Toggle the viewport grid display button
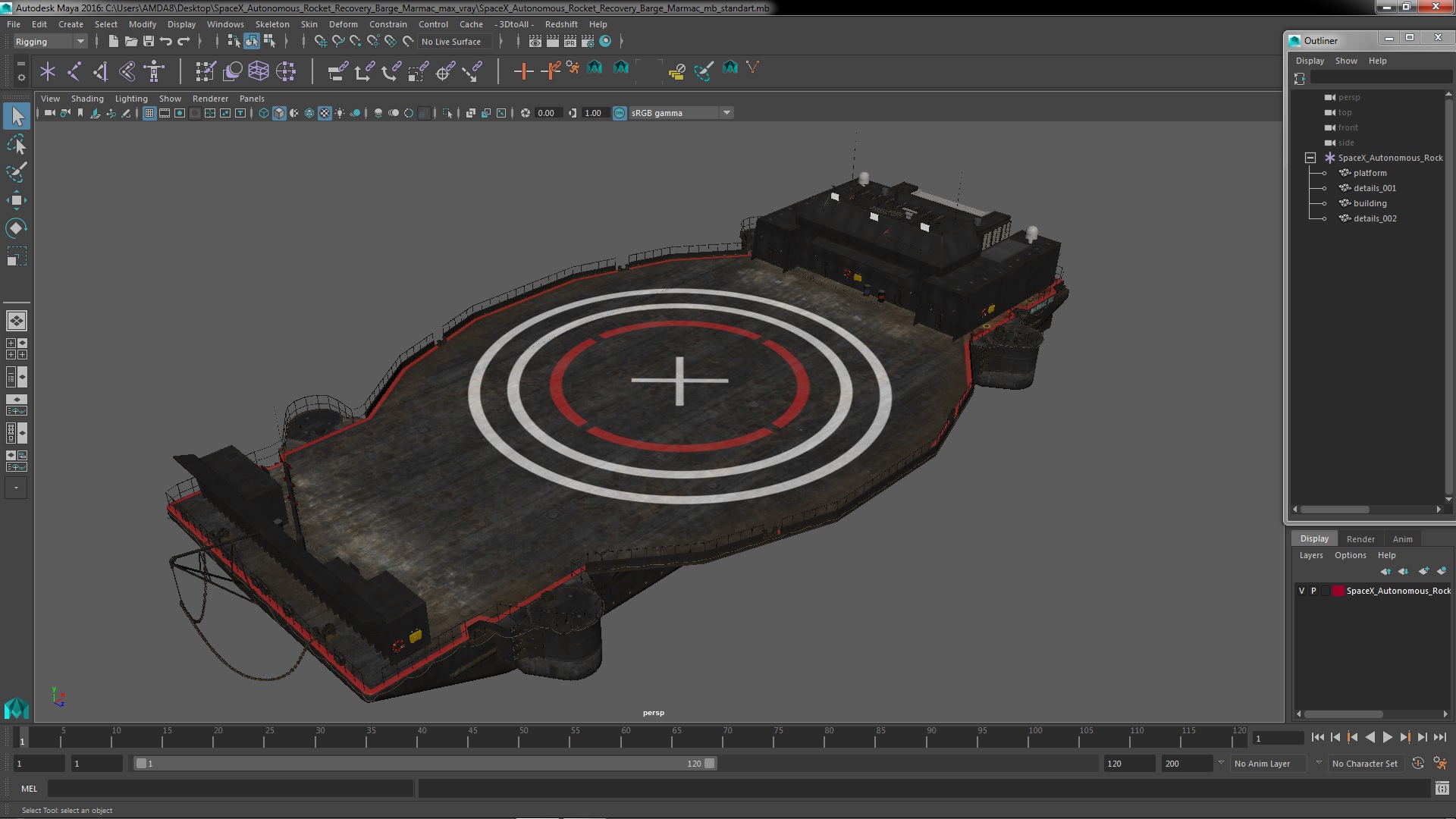1456x819 pixels. pos(149,113)
